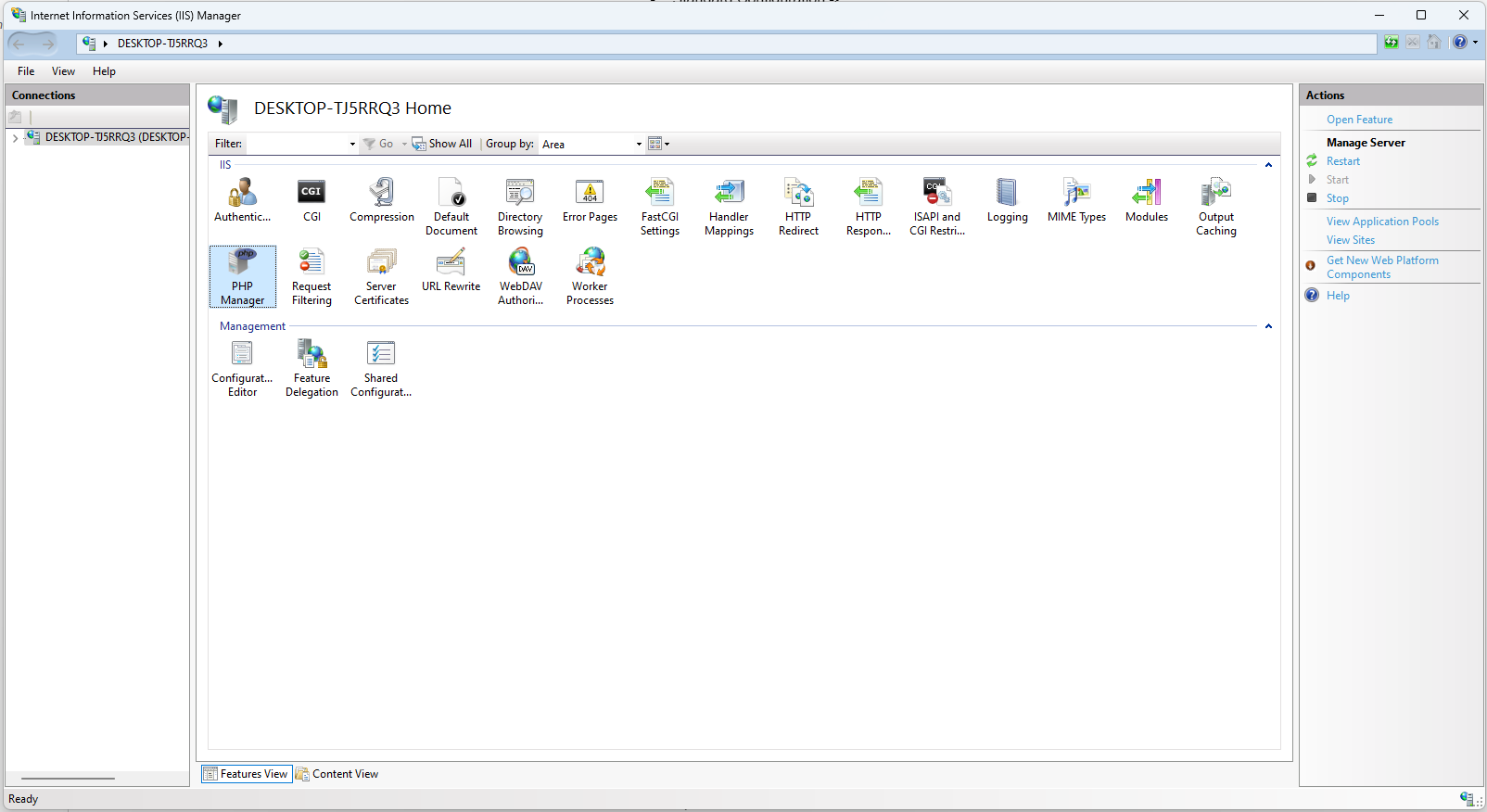This screenshot has width=1487, height=812.
Task: Open Feature Delegation
Action: tap(311, 368)
